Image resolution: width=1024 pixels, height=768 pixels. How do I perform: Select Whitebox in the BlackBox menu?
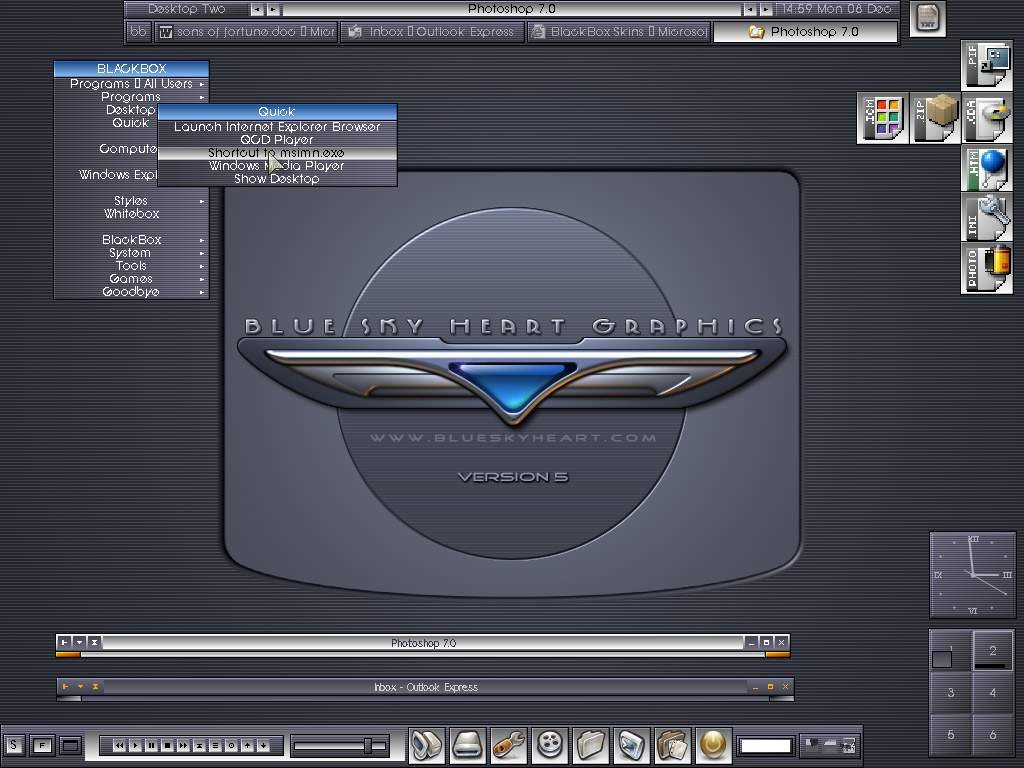point(131,214)
